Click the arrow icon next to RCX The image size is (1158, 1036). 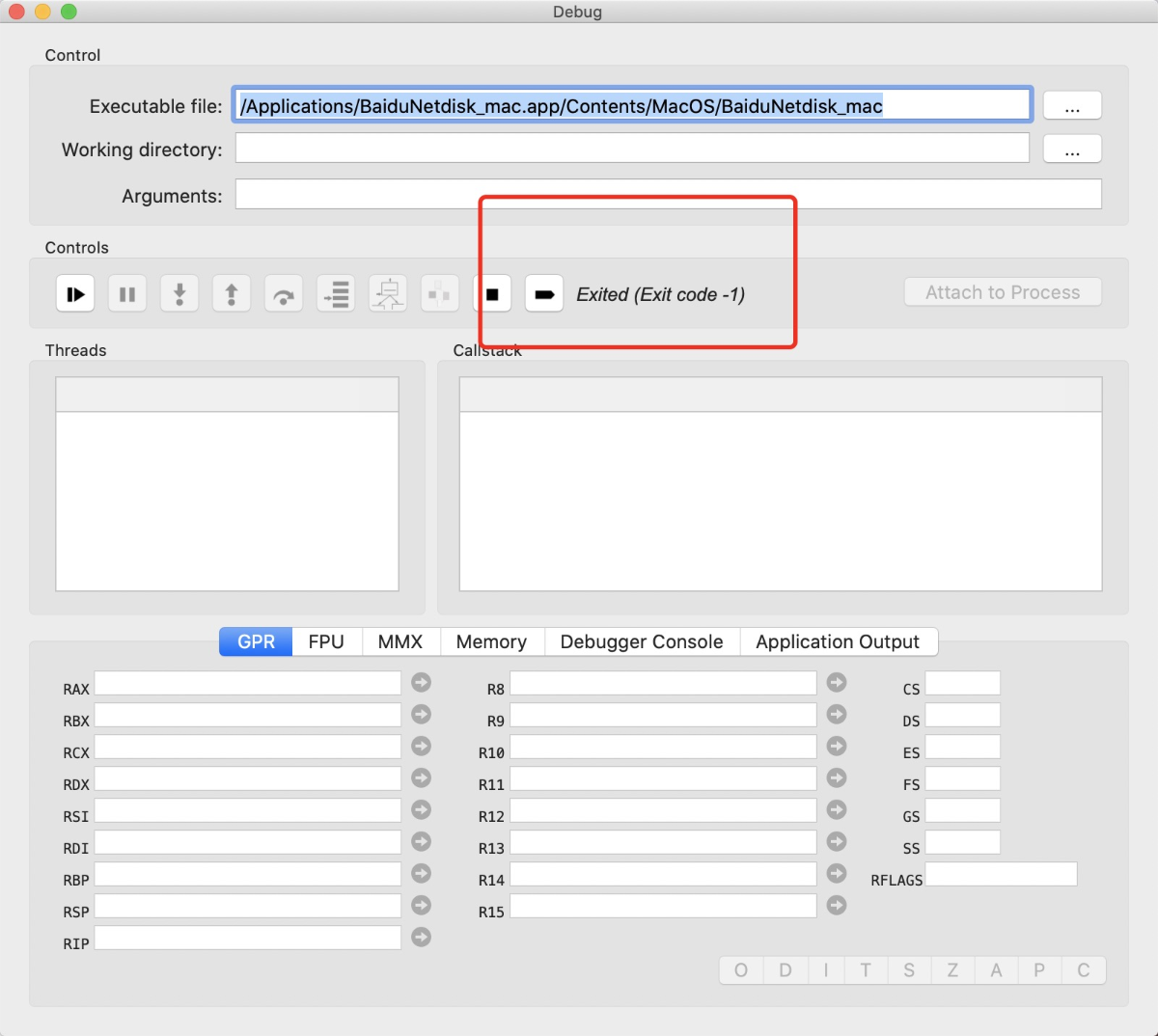(422, 747)
